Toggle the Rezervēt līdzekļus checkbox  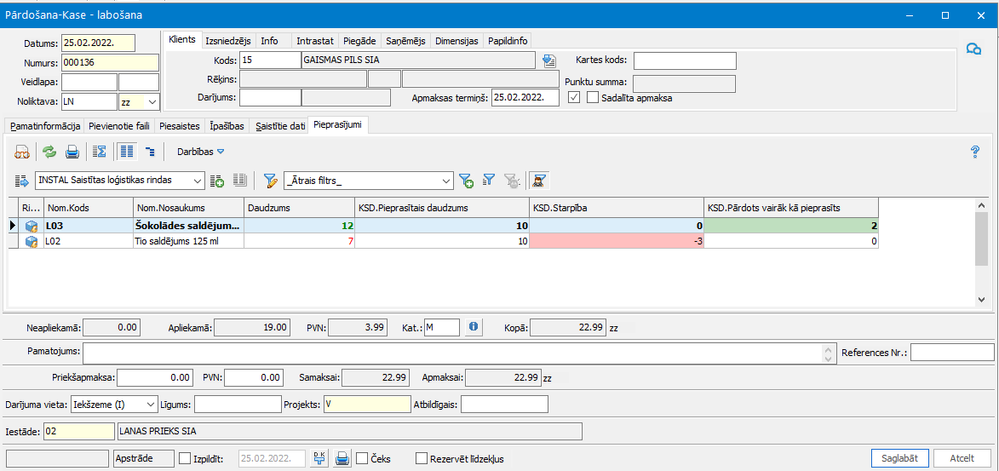pyautogui.click(x=421, y=458)
